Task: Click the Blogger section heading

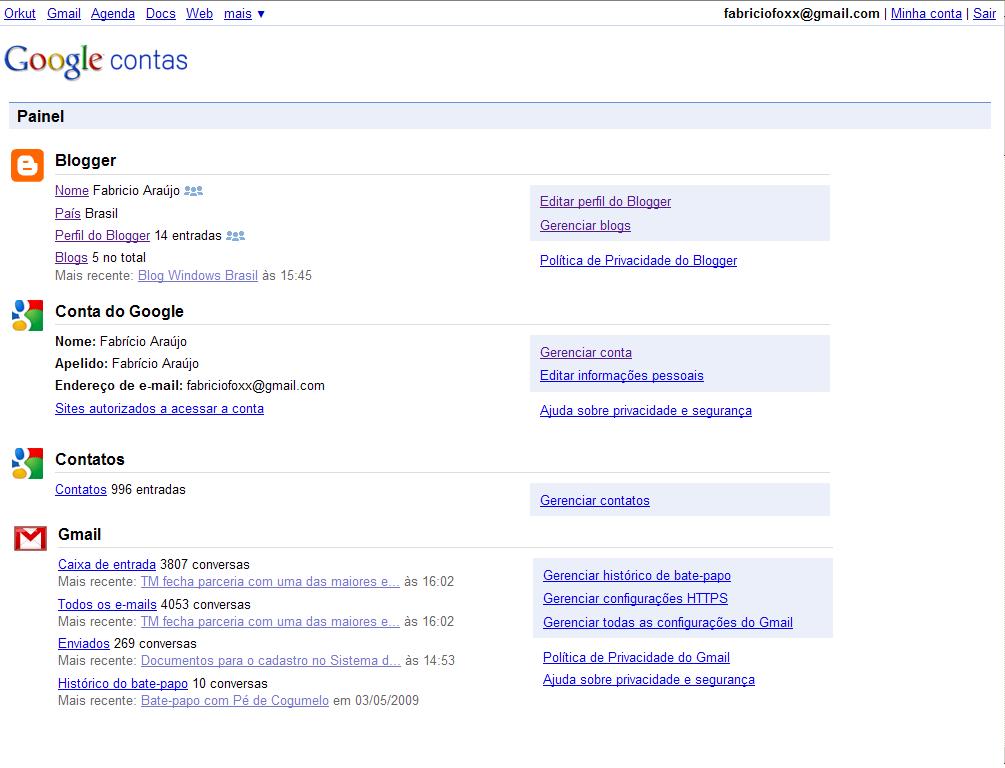Action: click(85, 160)
